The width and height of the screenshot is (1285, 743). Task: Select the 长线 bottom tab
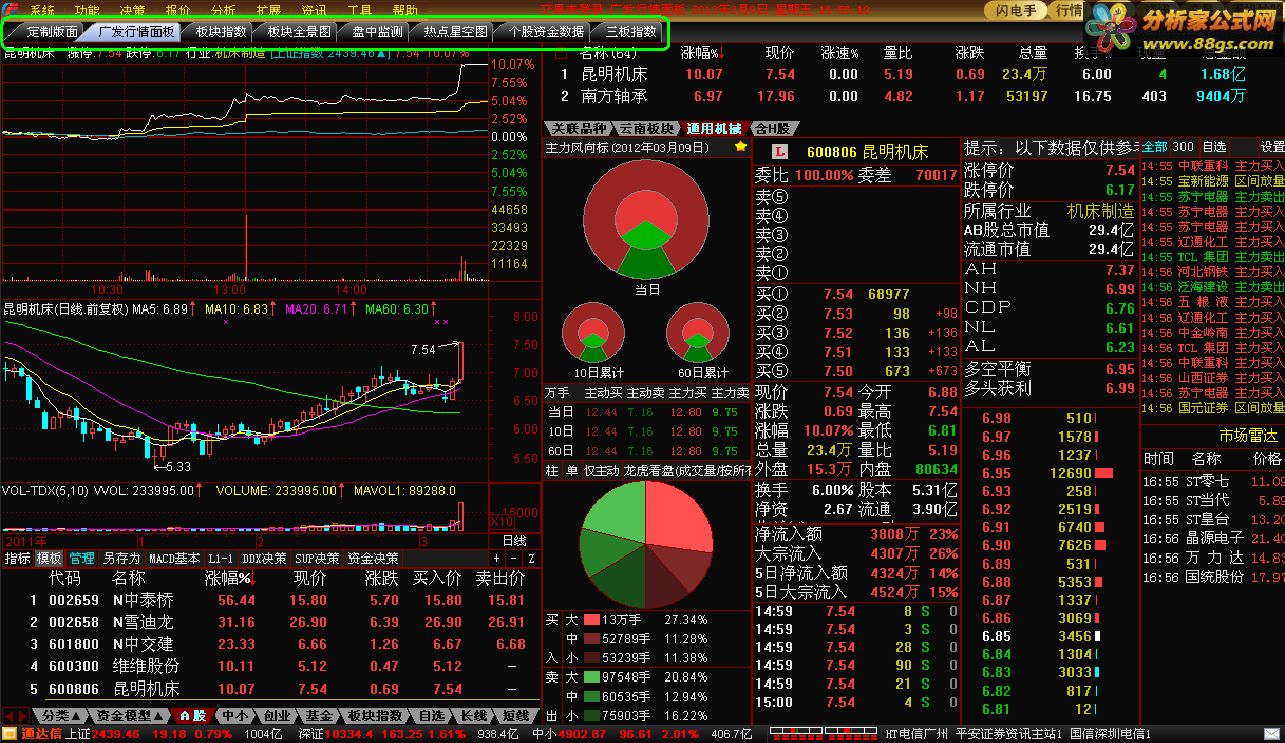click(474, 715)
